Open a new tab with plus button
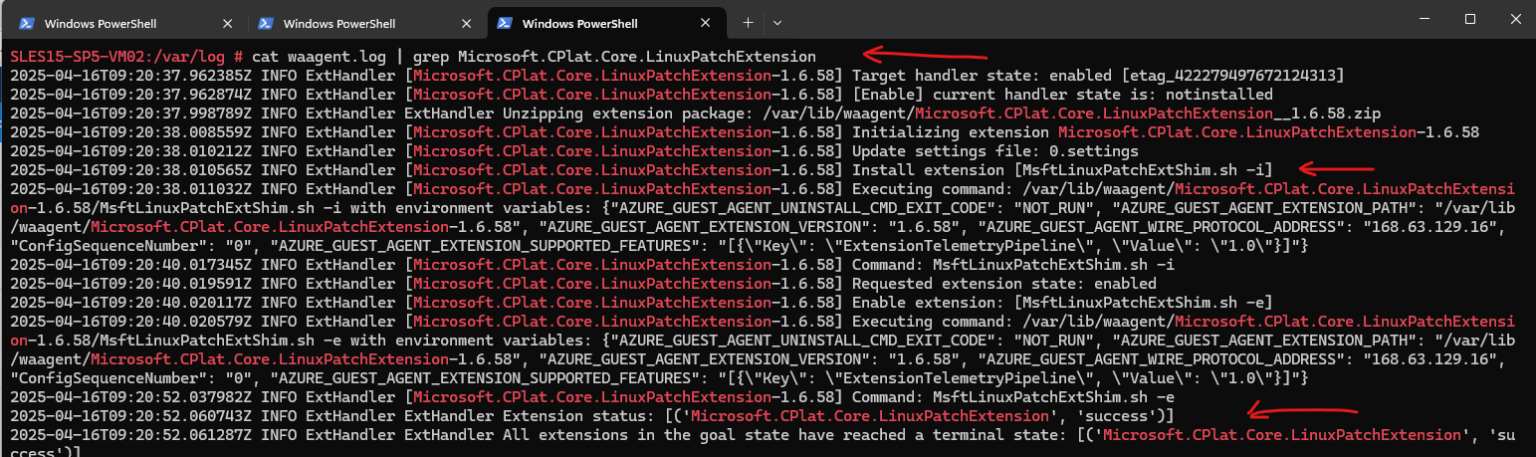 [x=748, y=22]
